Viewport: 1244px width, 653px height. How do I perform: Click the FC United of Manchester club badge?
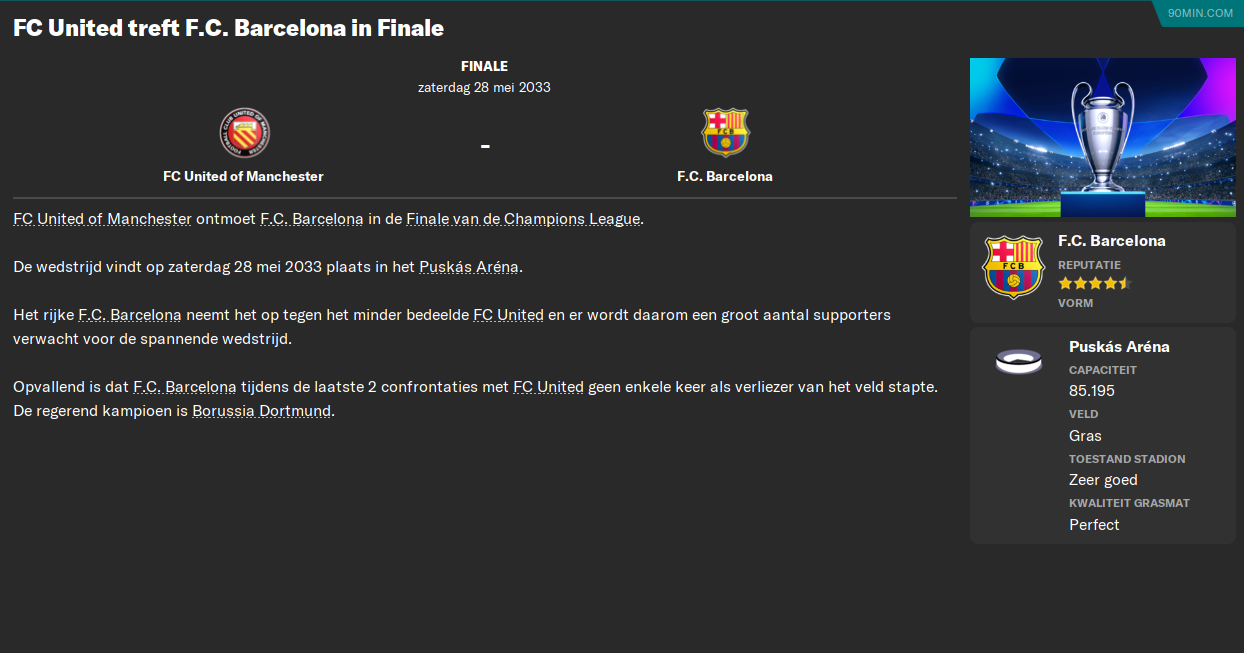(x=245, y=133)
